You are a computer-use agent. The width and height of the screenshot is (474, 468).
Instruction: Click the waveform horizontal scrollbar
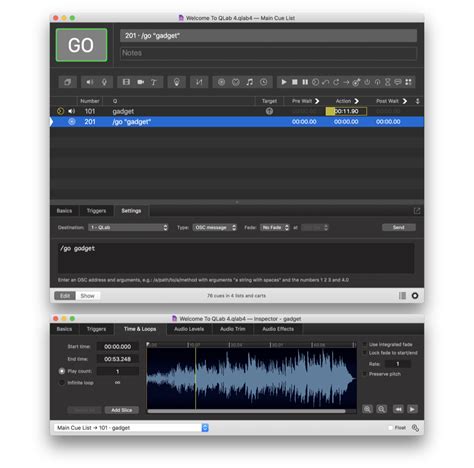pyautogui.click(x=247, y=411)
